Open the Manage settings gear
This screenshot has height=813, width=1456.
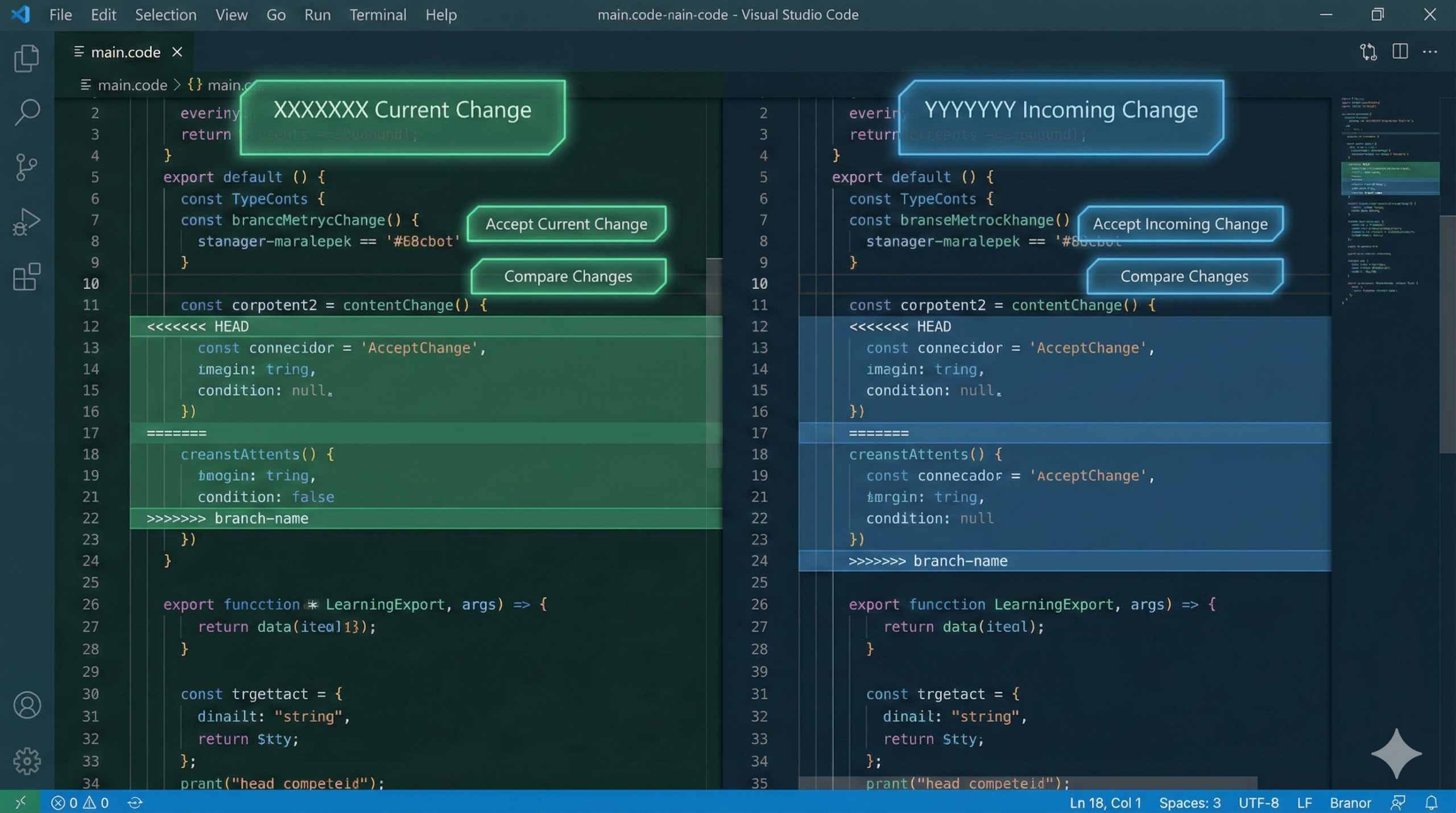coord(26,761)
